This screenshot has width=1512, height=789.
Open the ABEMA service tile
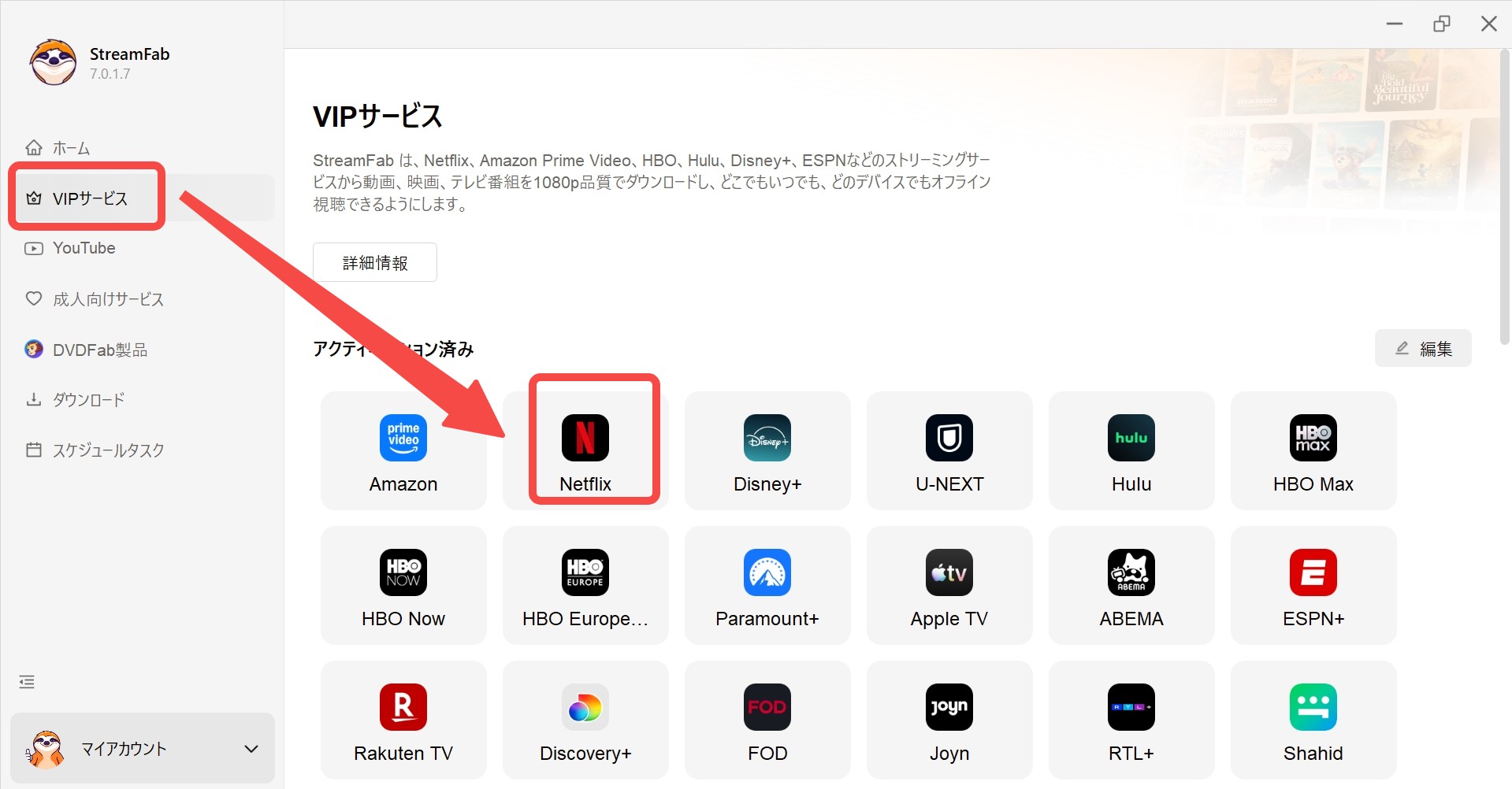click(1131, 584)
